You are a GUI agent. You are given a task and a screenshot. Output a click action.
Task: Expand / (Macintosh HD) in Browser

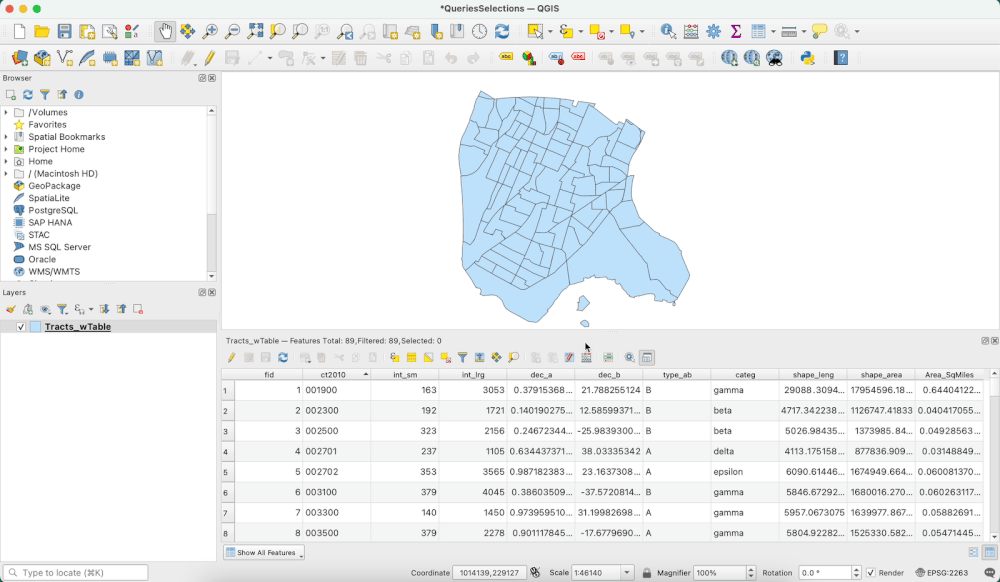click(x=6, y=173)
